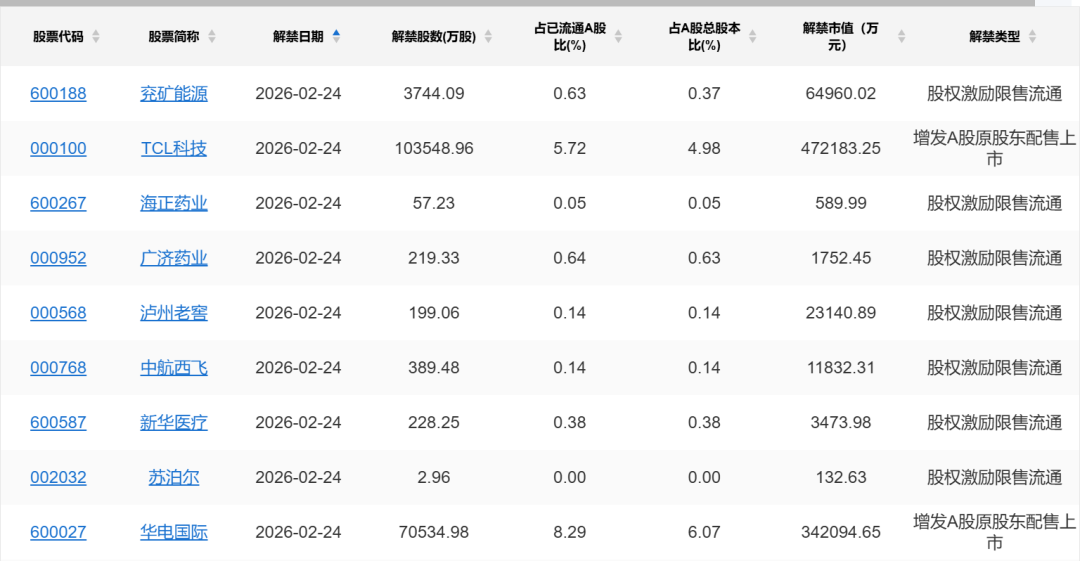Screen dimensions: 1080x561
Task: Open stock code 000952 link
Action: click(x=58, y=258)
